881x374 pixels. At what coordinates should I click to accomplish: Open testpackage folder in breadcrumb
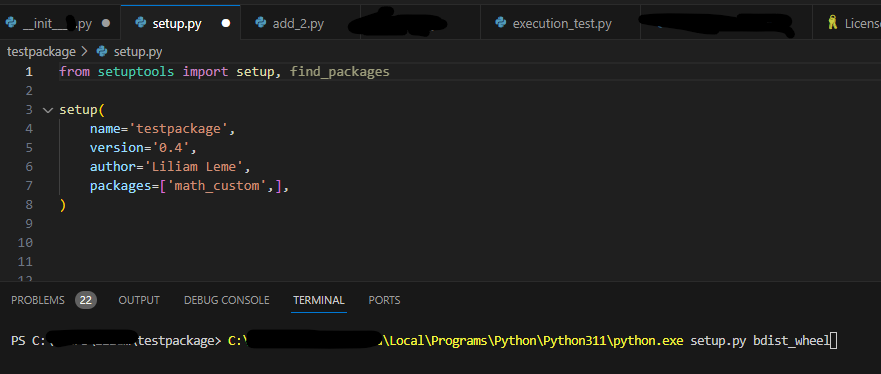tap(41, 52)
